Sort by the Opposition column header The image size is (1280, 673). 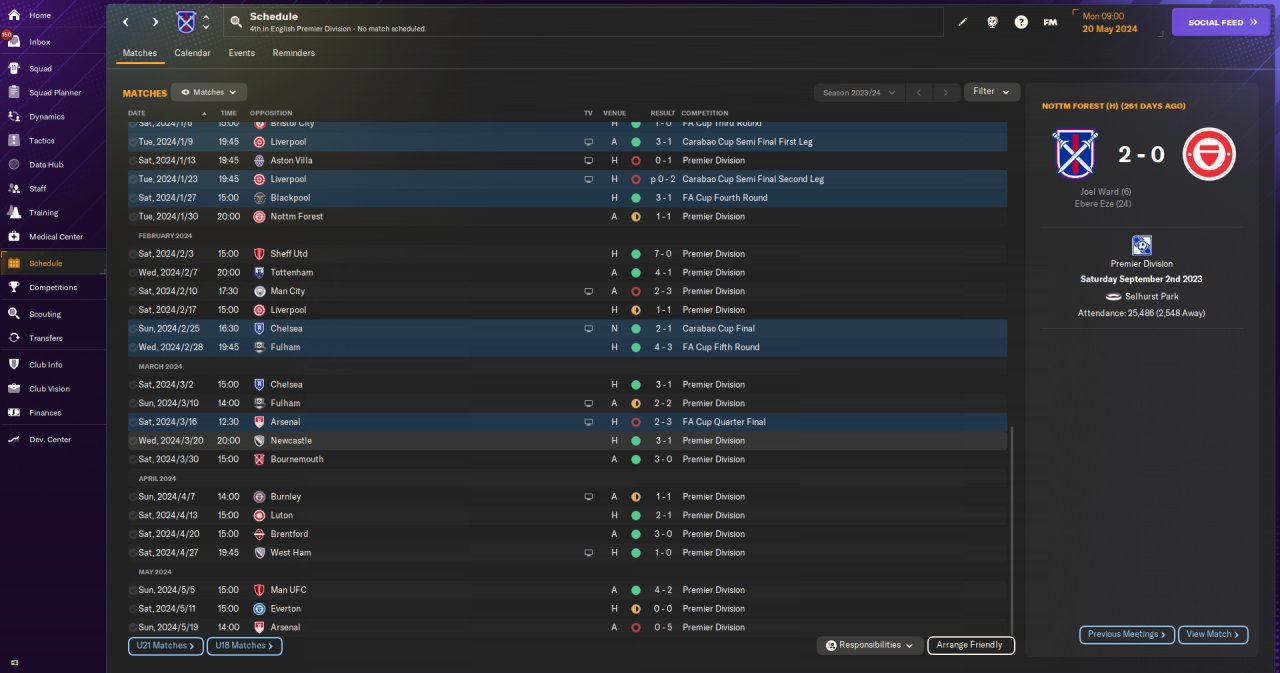pos(271,113)
